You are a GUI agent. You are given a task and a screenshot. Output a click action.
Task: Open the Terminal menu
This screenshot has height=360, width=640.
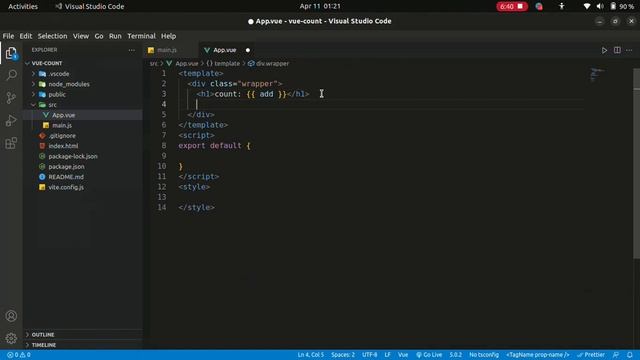click(x=141, y=36)
